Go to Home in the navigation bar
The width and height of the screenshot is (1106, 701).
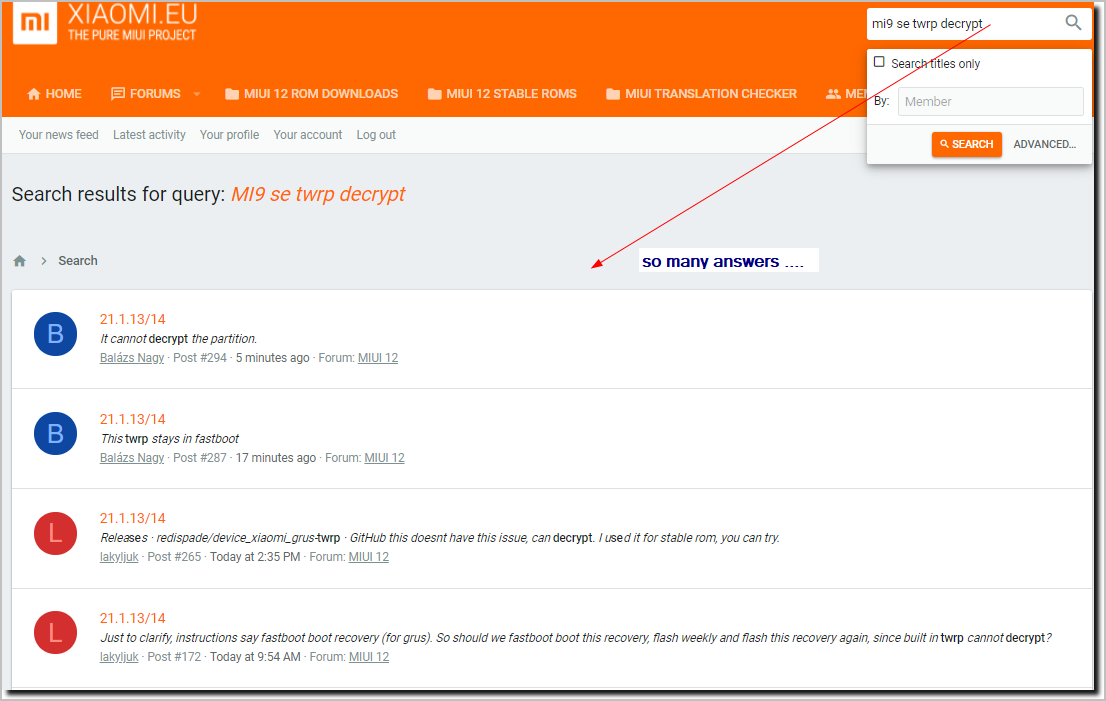coord(54,94)
